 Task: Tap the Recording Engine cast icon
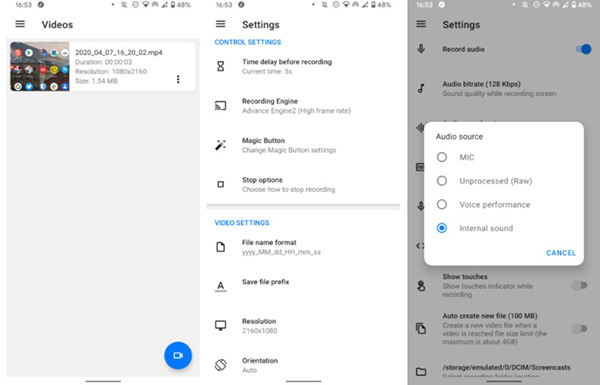[x=220, y=106]
